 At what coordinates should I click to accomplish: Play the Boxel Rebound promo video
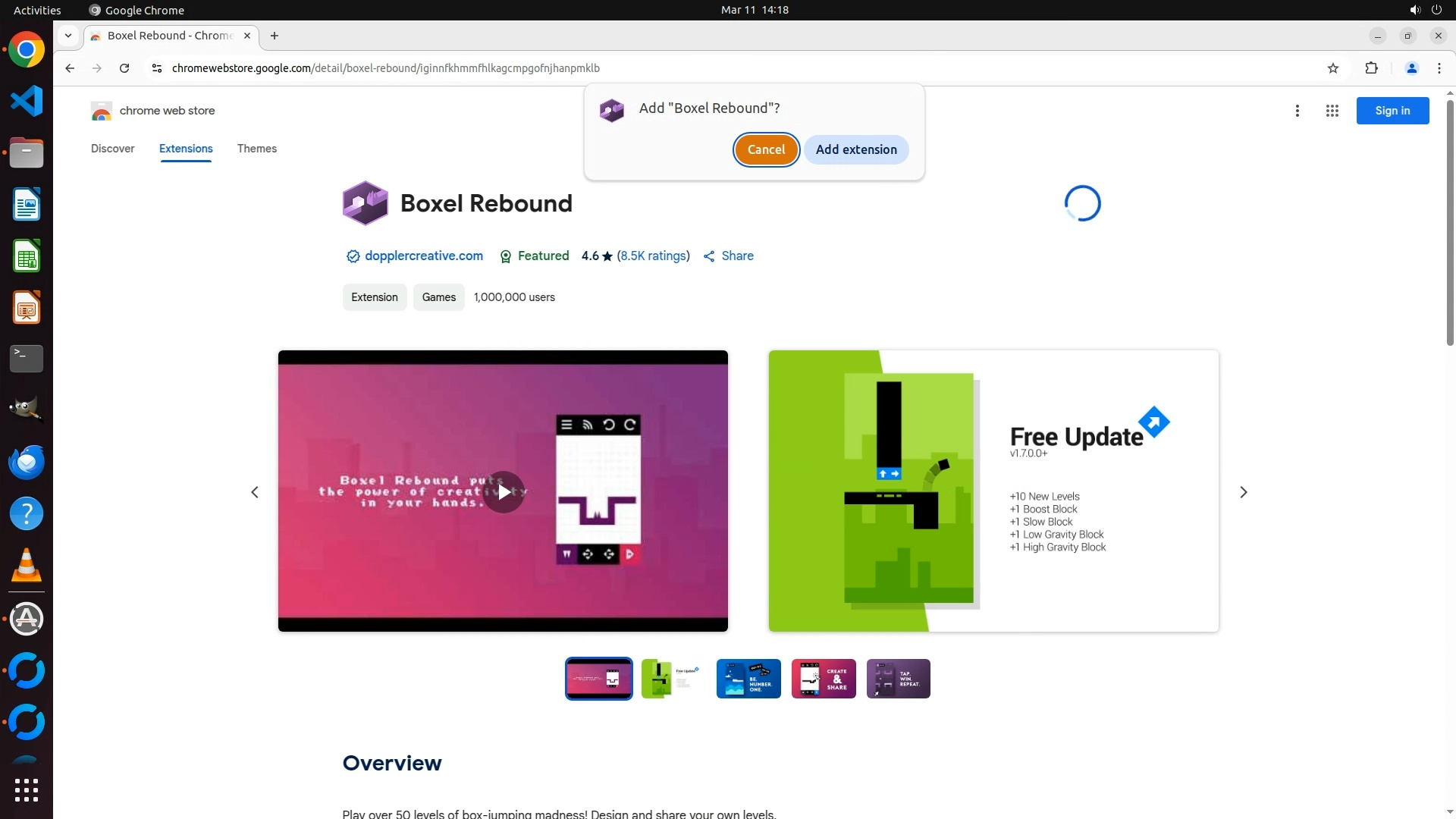click(x=504, y=492)
